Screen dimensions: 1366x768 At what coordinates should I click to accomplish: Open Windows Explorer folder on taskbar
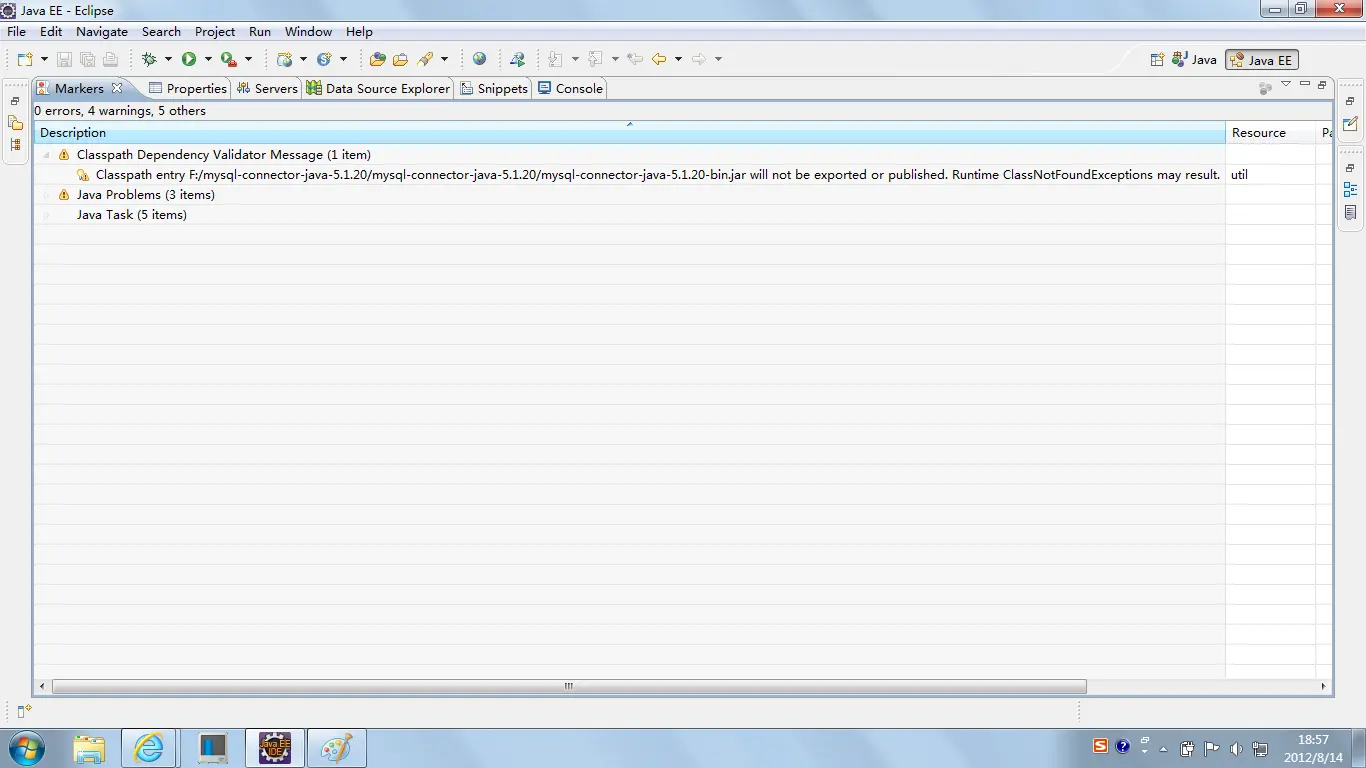[x=88, y=748]
